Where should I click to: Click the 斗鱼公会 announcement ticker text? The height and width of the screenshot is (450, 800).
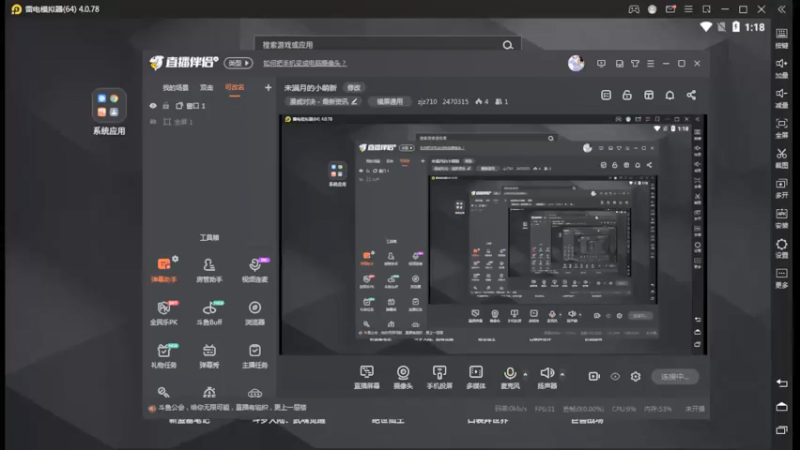[232, 408]
